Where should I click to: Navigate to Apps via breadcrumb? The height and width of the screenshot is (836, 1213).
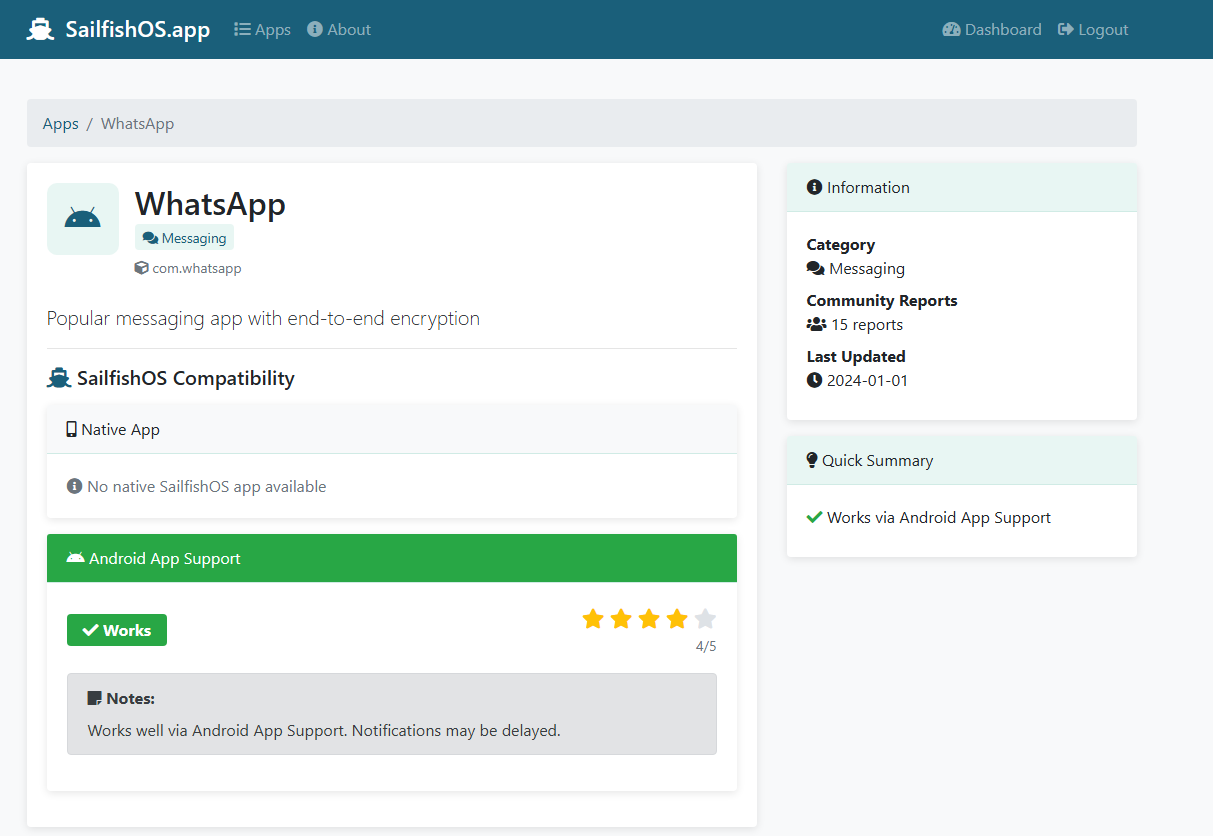pos(60,124)
